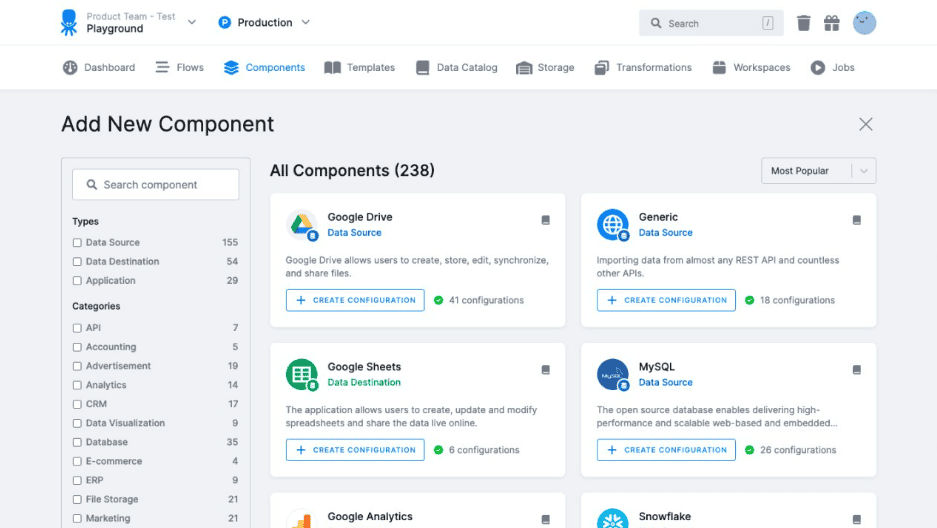This screenshot has width=937, height=528.
Task: Create configuration for Google Sheets
Action: [355, 450]
